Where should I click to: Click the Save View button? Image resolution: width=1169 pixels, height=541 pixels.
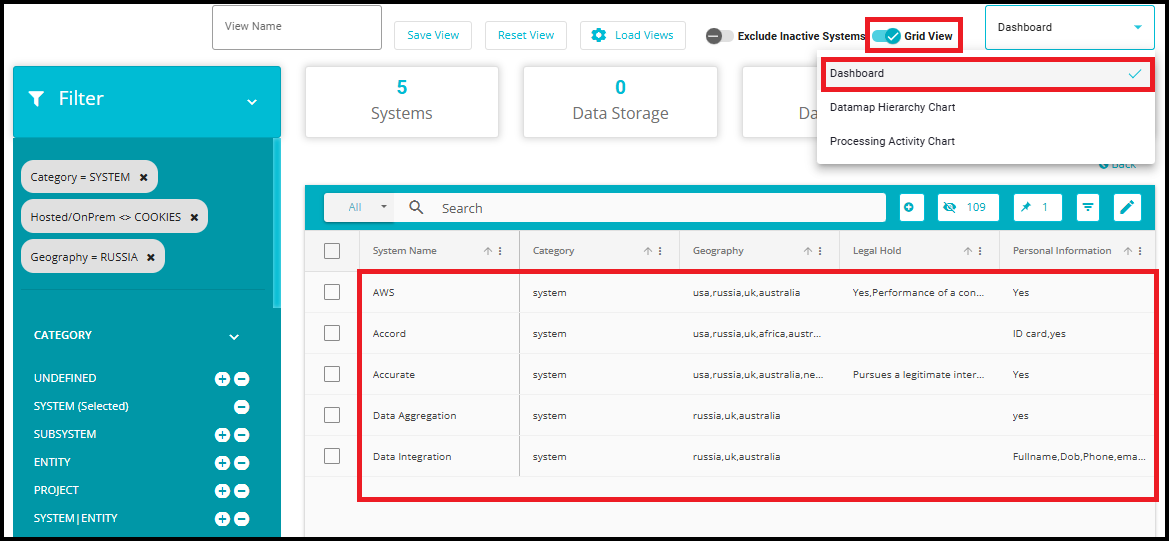point(433,35)
